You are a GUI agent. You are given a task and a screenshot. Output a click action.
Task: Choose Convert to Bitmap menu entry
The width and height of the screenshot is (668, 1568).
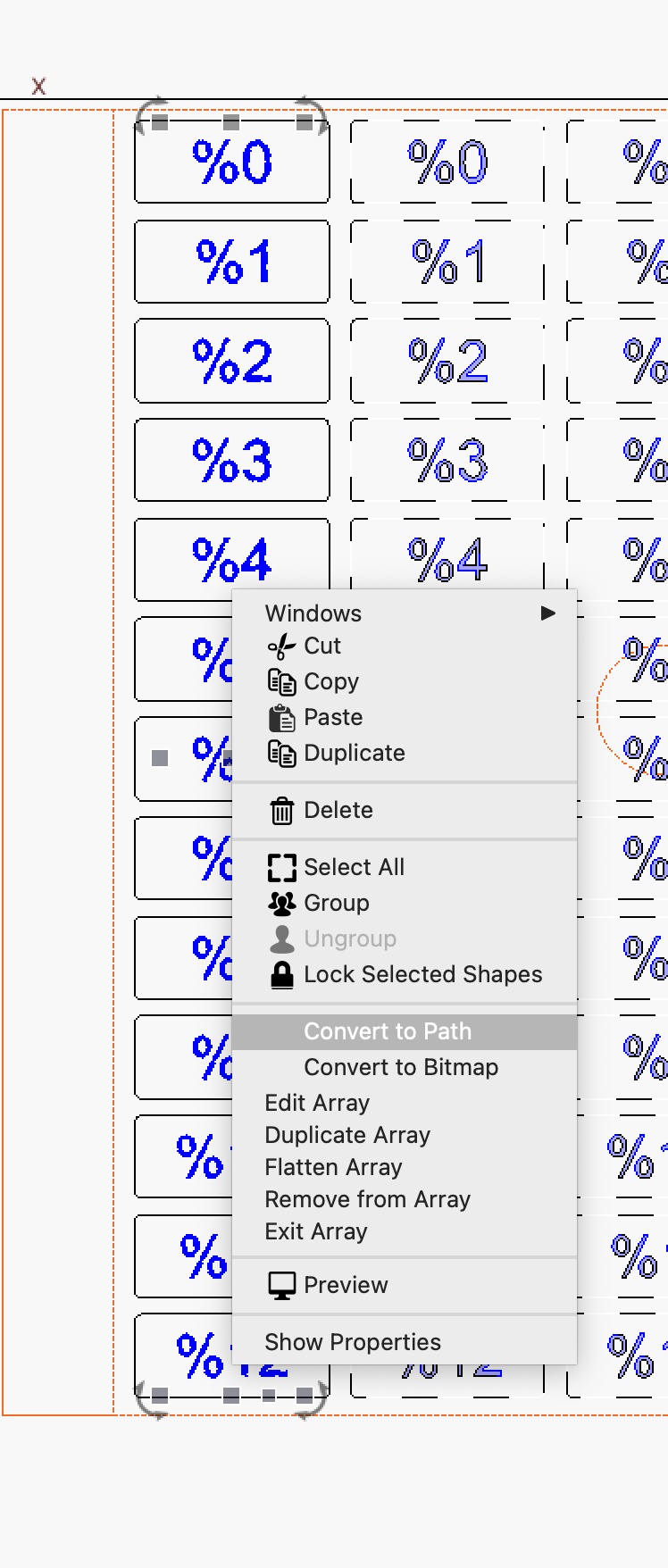click(x=405, y=1067)
